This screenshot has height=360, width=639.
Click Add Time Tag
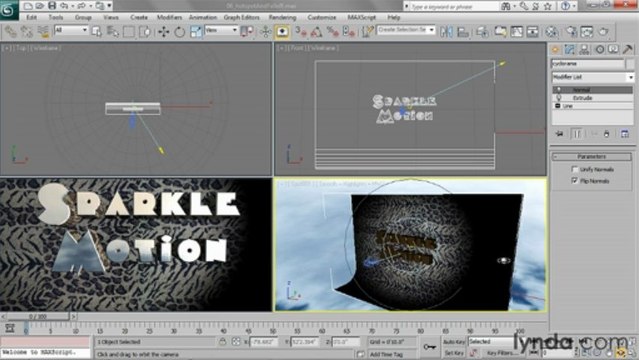386,354
